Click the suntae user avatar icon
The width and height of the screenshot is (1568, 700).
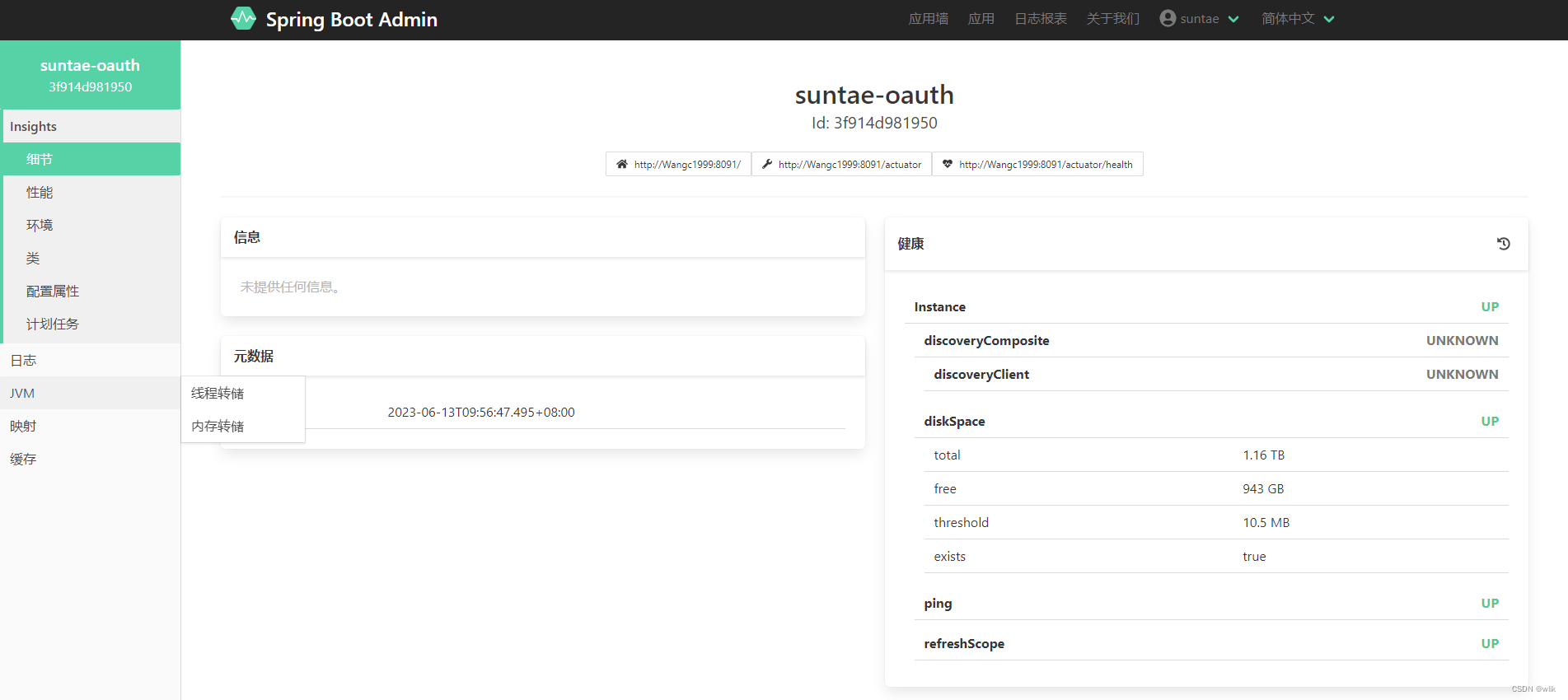tap(1168, 18)
